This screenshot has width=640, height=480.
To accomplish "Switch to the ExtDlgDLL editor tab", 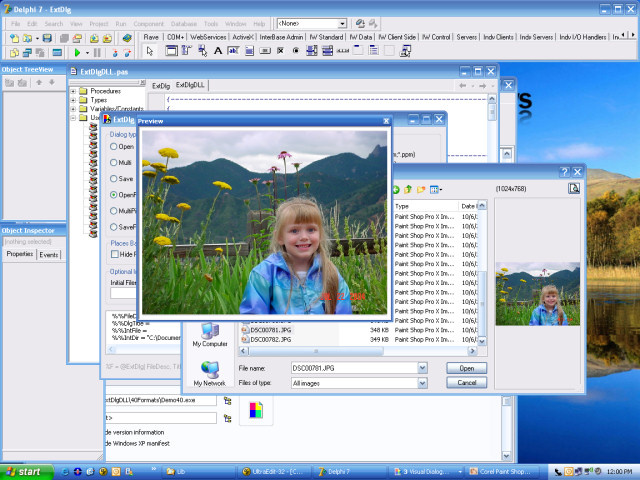I will pyautogui.click(x=190, y=85).
